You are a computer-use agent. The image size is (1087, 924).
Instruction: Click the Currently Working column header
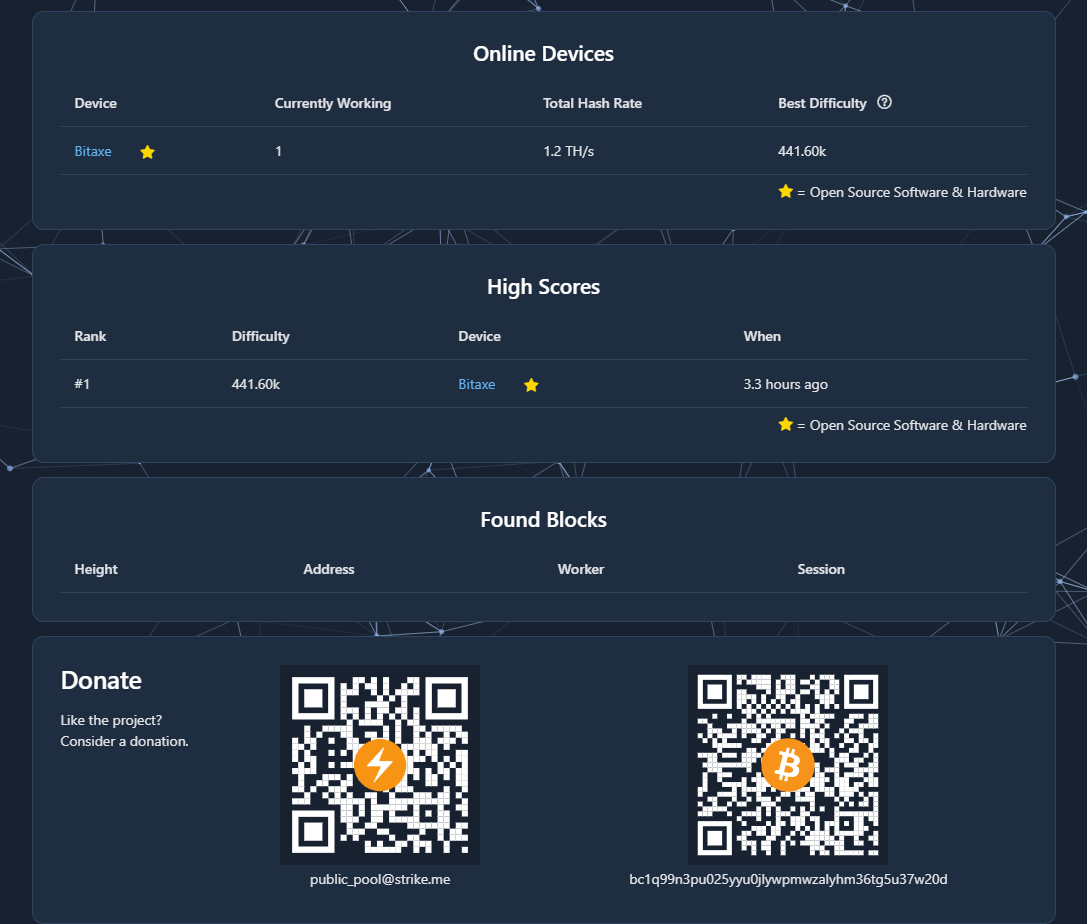tap(333, 103)
